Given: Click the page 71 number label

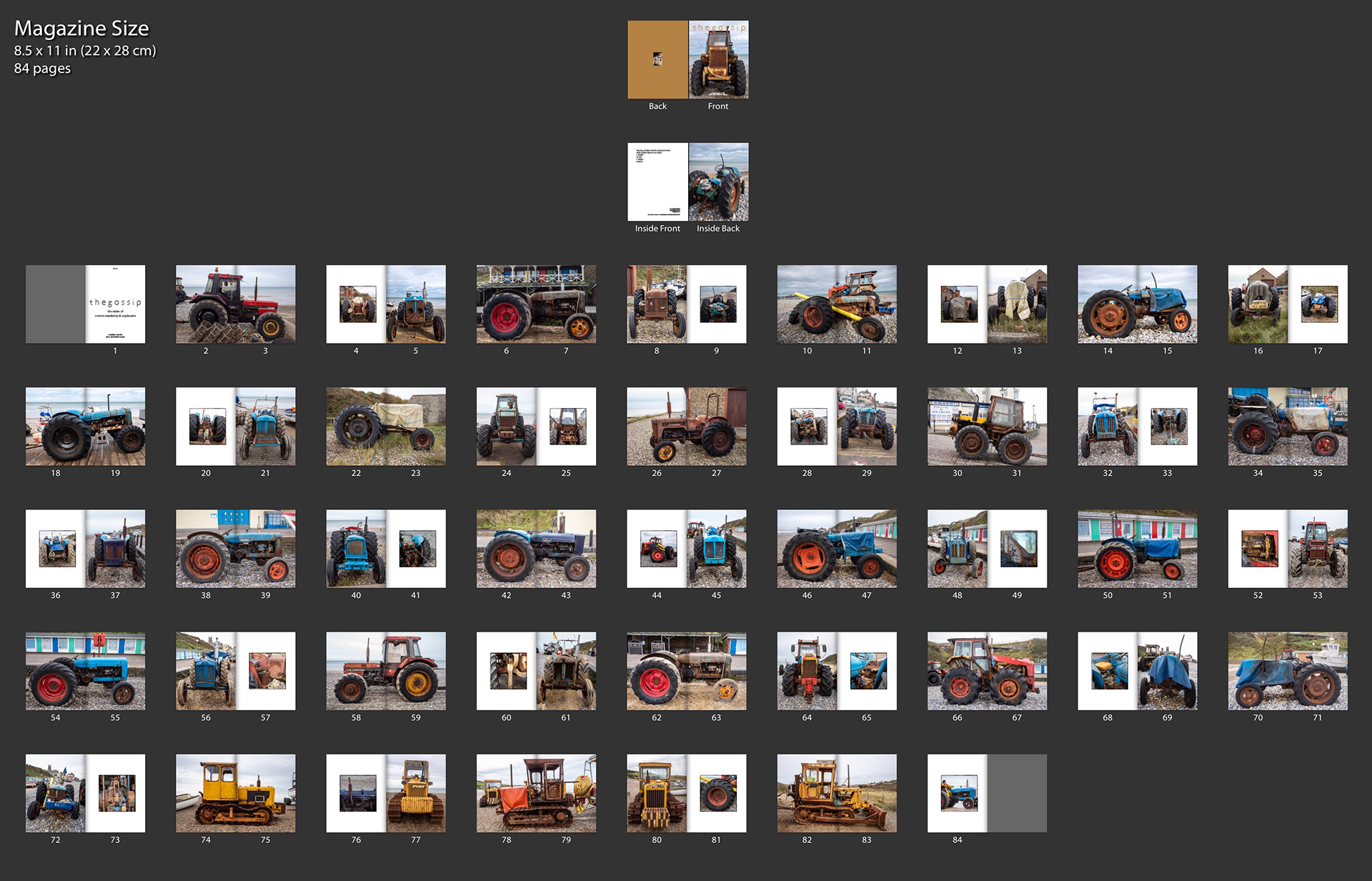Looking at the screenshot, I should tap(1317, 718).
